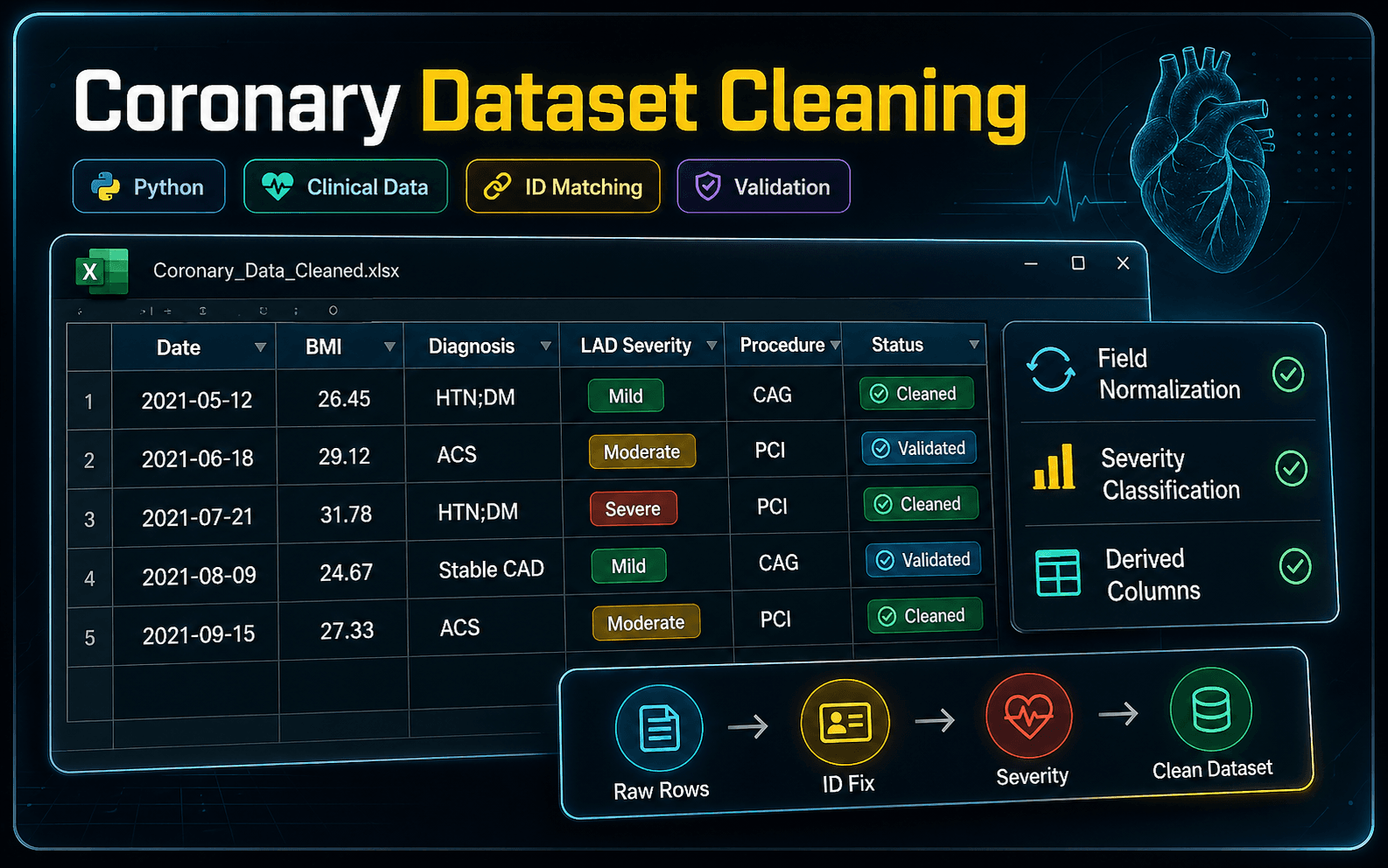Click the Validated status in row 2
1388x868 pixels.
[919, 448]
